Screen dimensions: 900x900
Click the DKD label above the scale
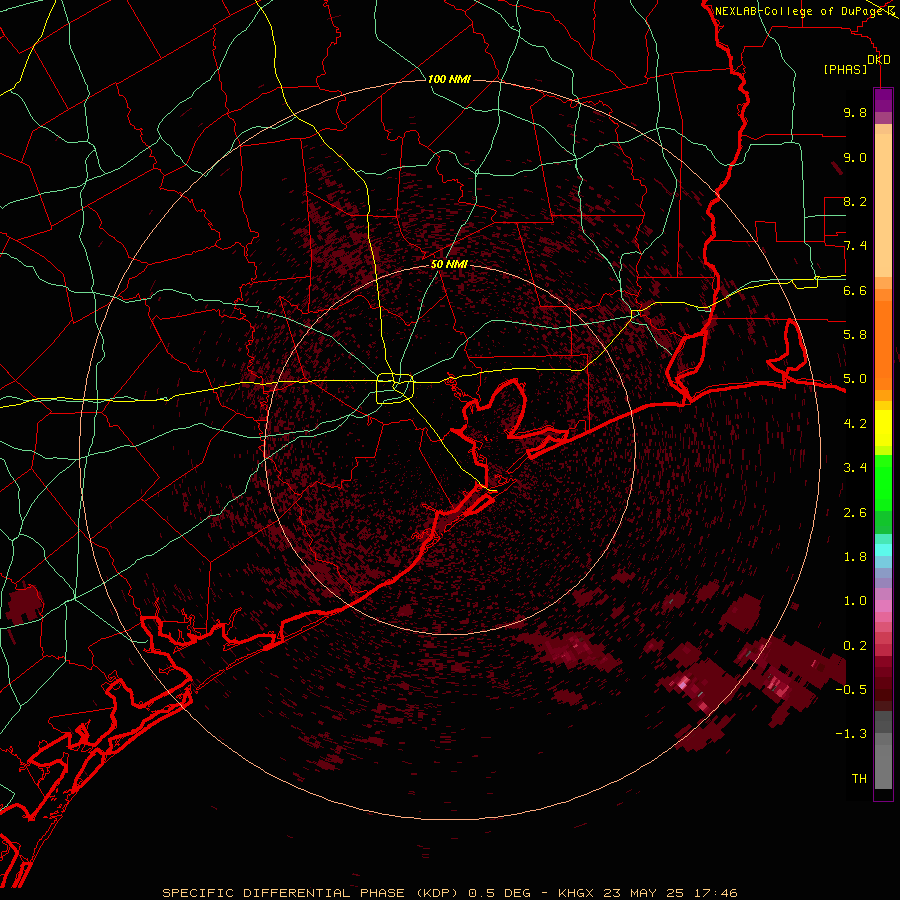tap(879, 60)
